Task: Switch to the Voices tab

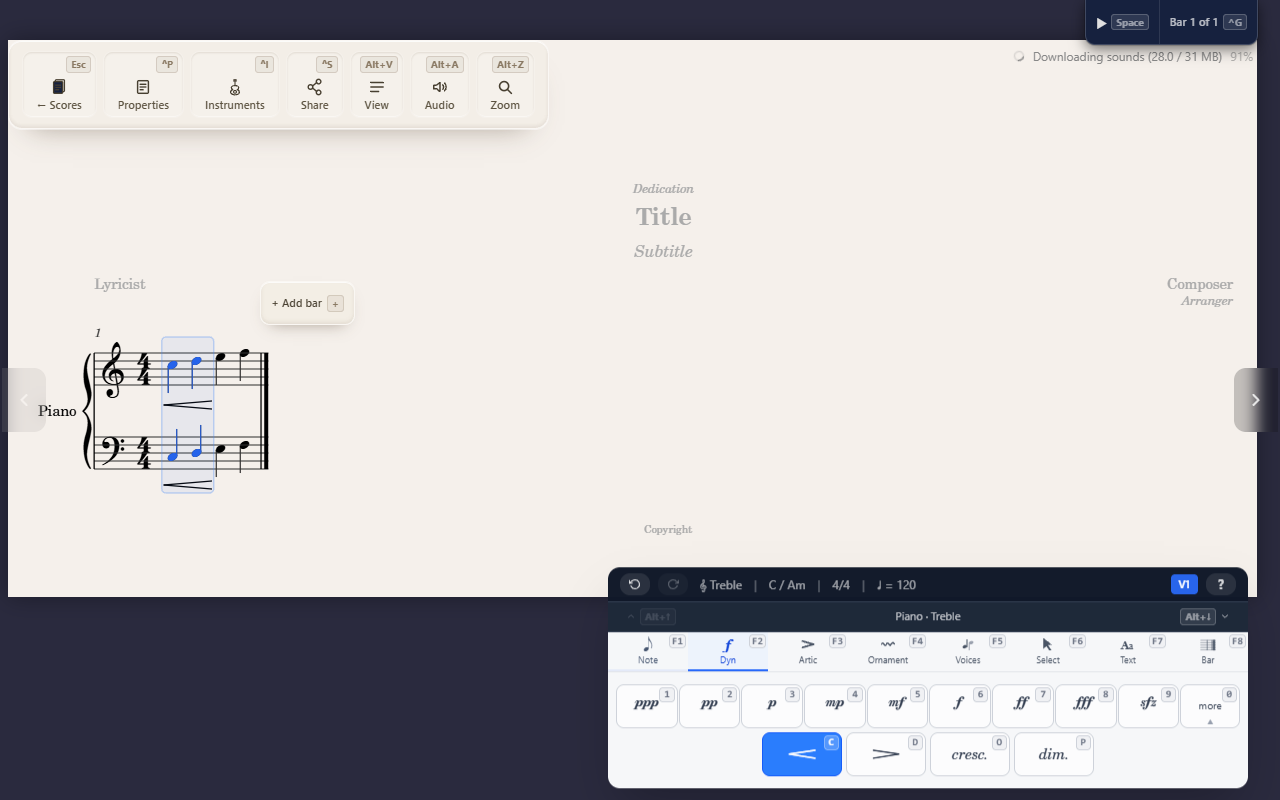Action: [x=968, y=651]
